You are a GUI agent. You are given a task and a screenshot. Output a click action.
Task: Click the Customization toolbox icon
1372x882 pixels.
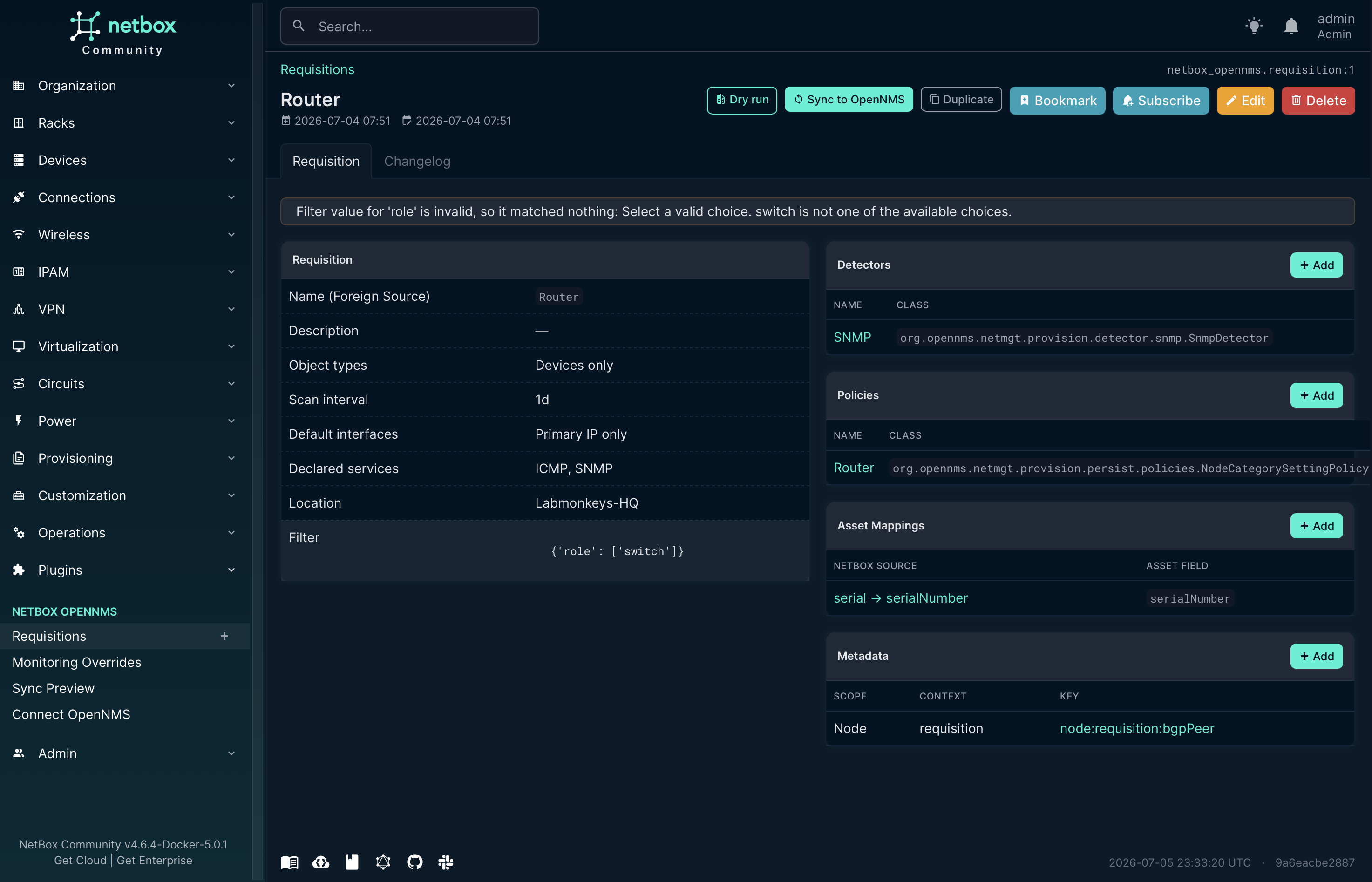coord(19,495)
